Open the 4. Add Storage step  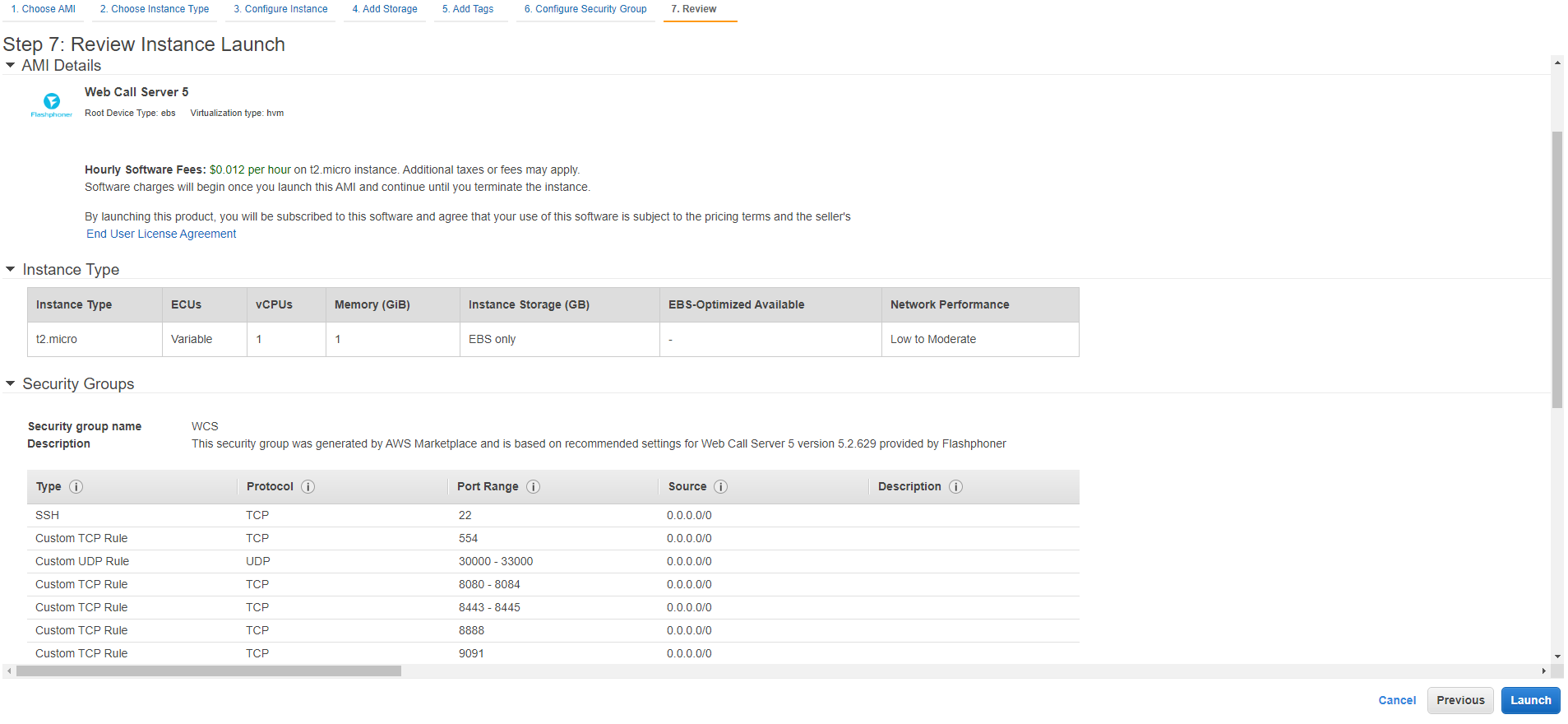tap(385, 9)
